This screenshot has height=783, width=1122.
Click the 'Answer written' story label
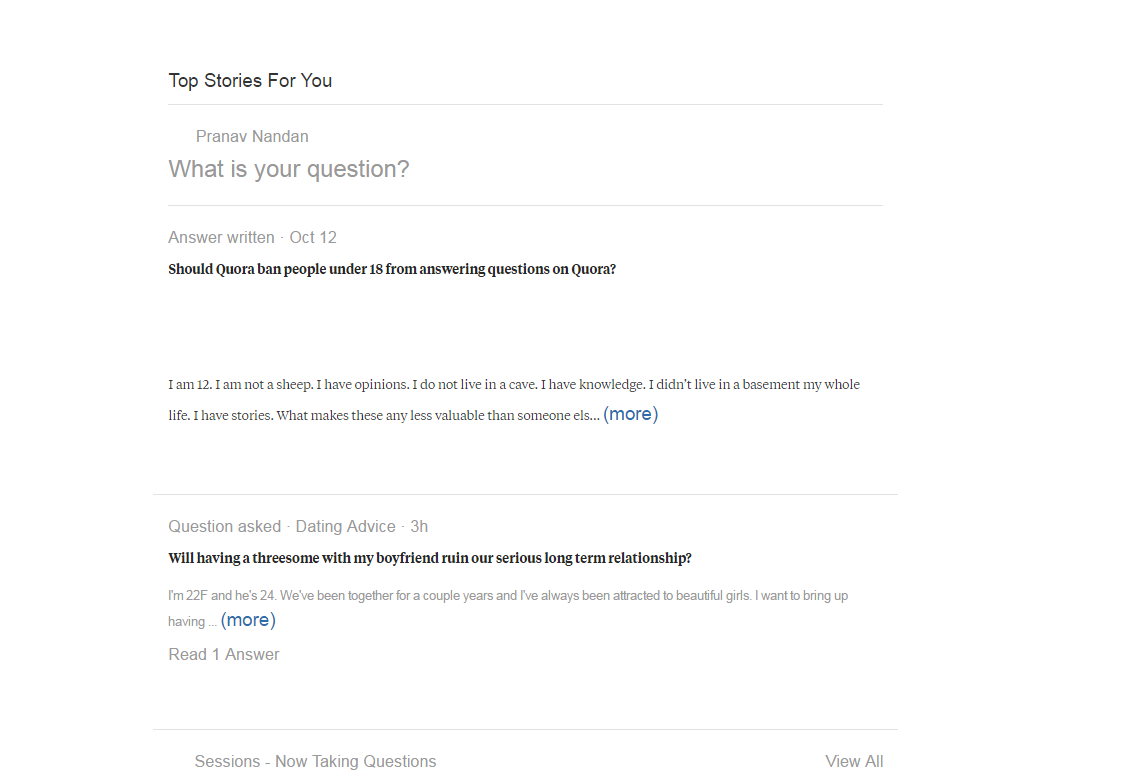tap(221, 237)
